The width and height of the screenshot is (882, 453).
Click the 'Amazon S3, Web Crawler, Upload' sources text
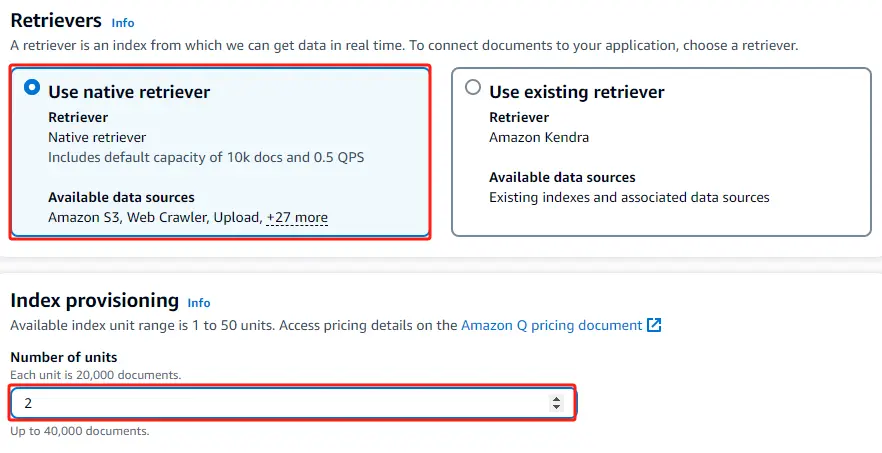[x=154, y=217]
